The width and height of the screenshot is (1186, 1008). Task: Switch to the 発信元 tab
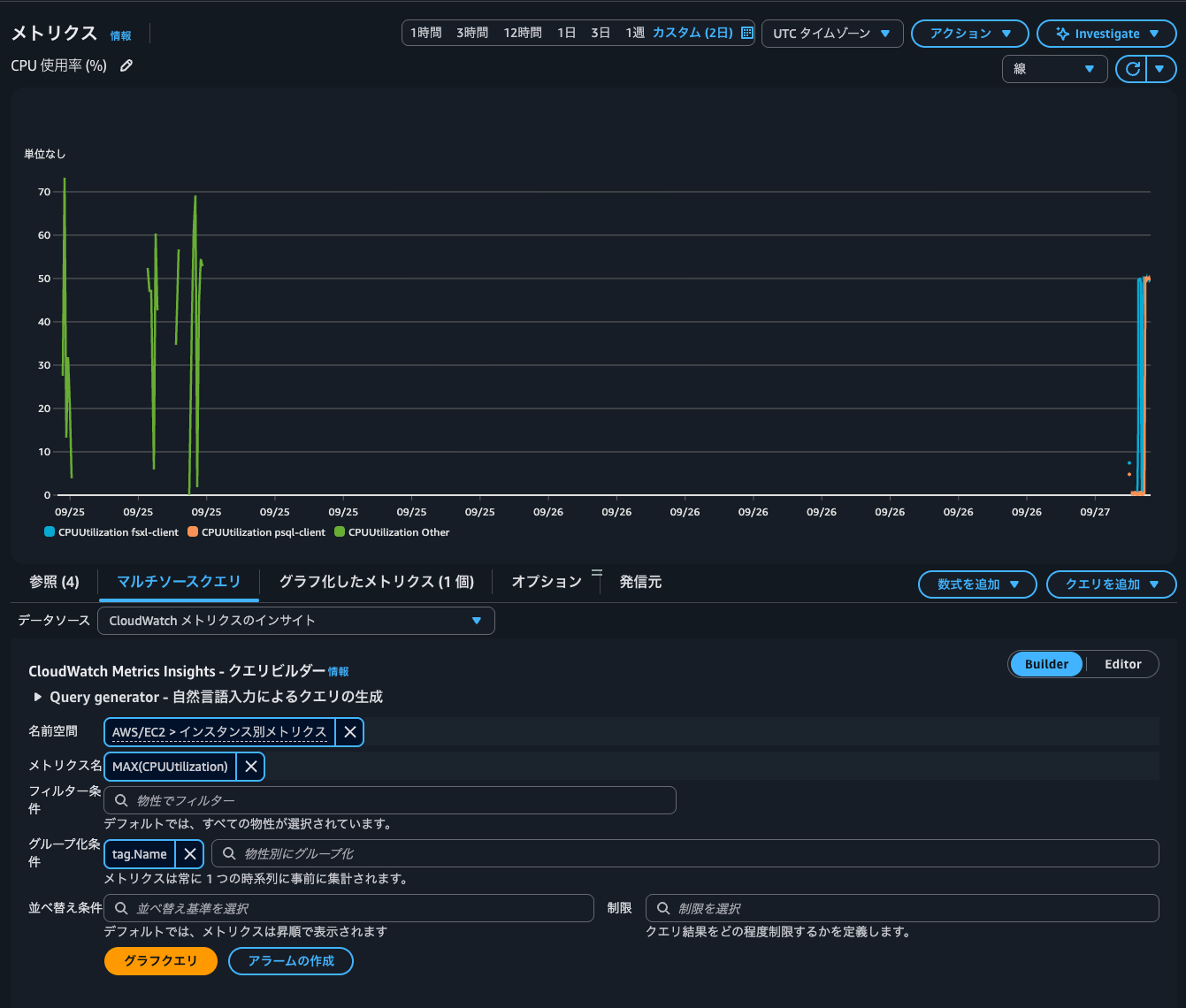pos(640,582)
